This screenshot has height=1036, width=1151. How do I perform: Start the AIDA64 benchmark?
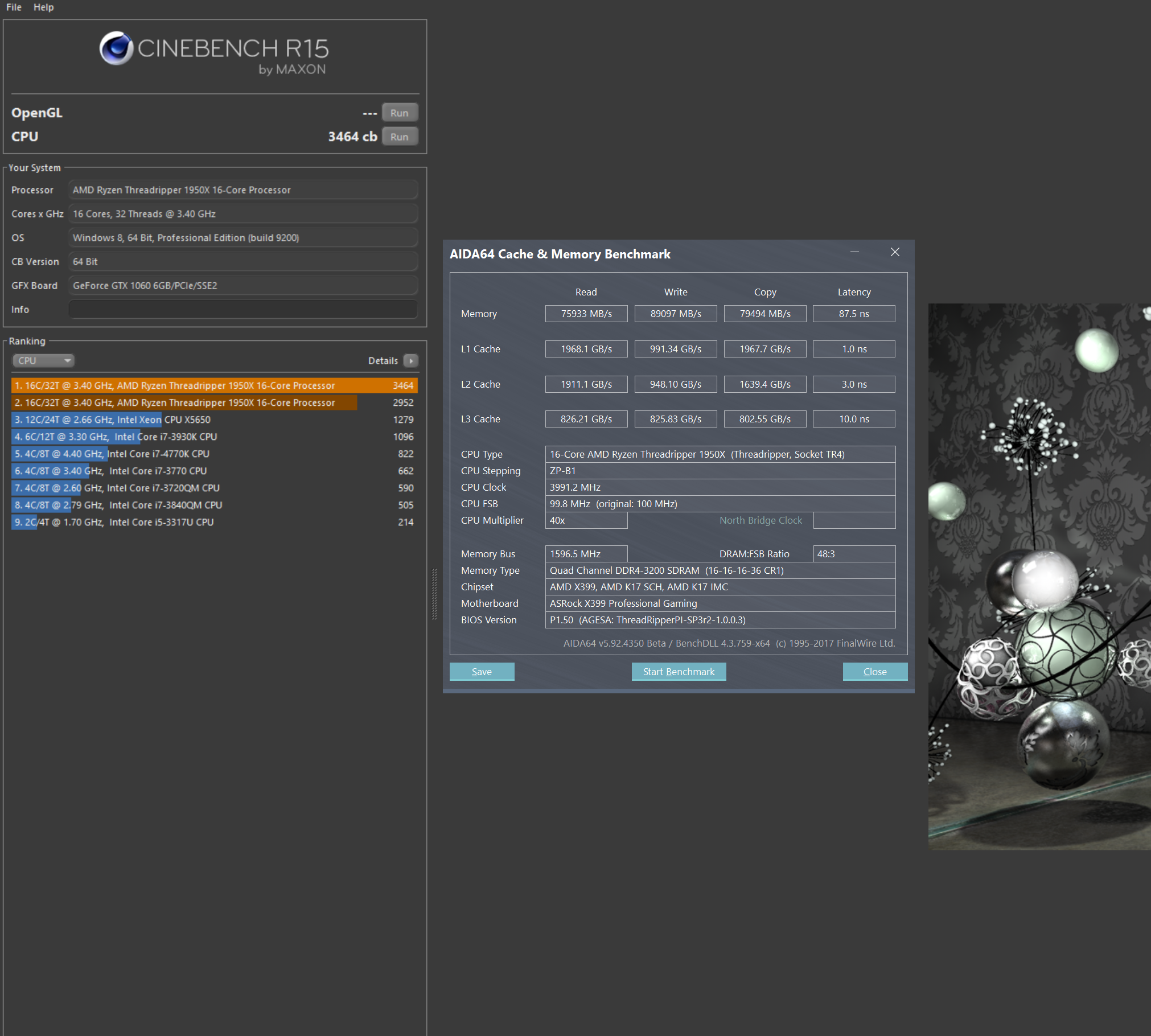pos(679,672)
